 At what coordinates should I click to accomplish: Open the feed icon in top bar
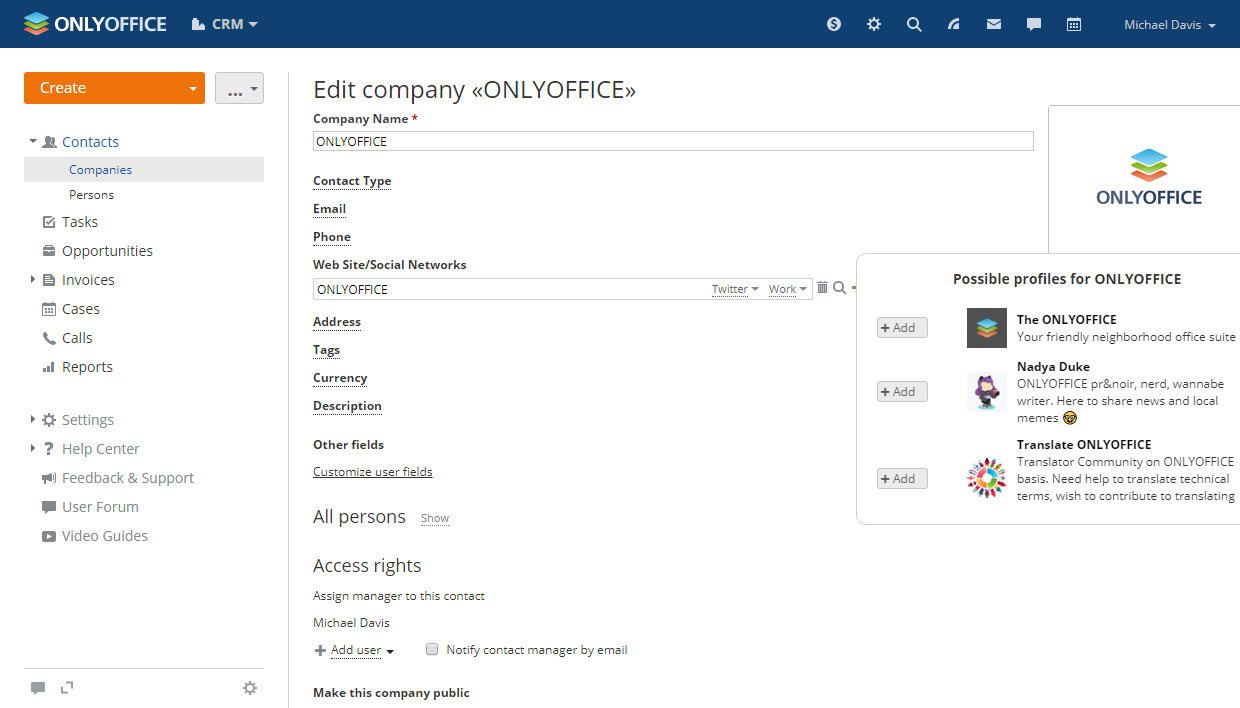tap(954, 24)
